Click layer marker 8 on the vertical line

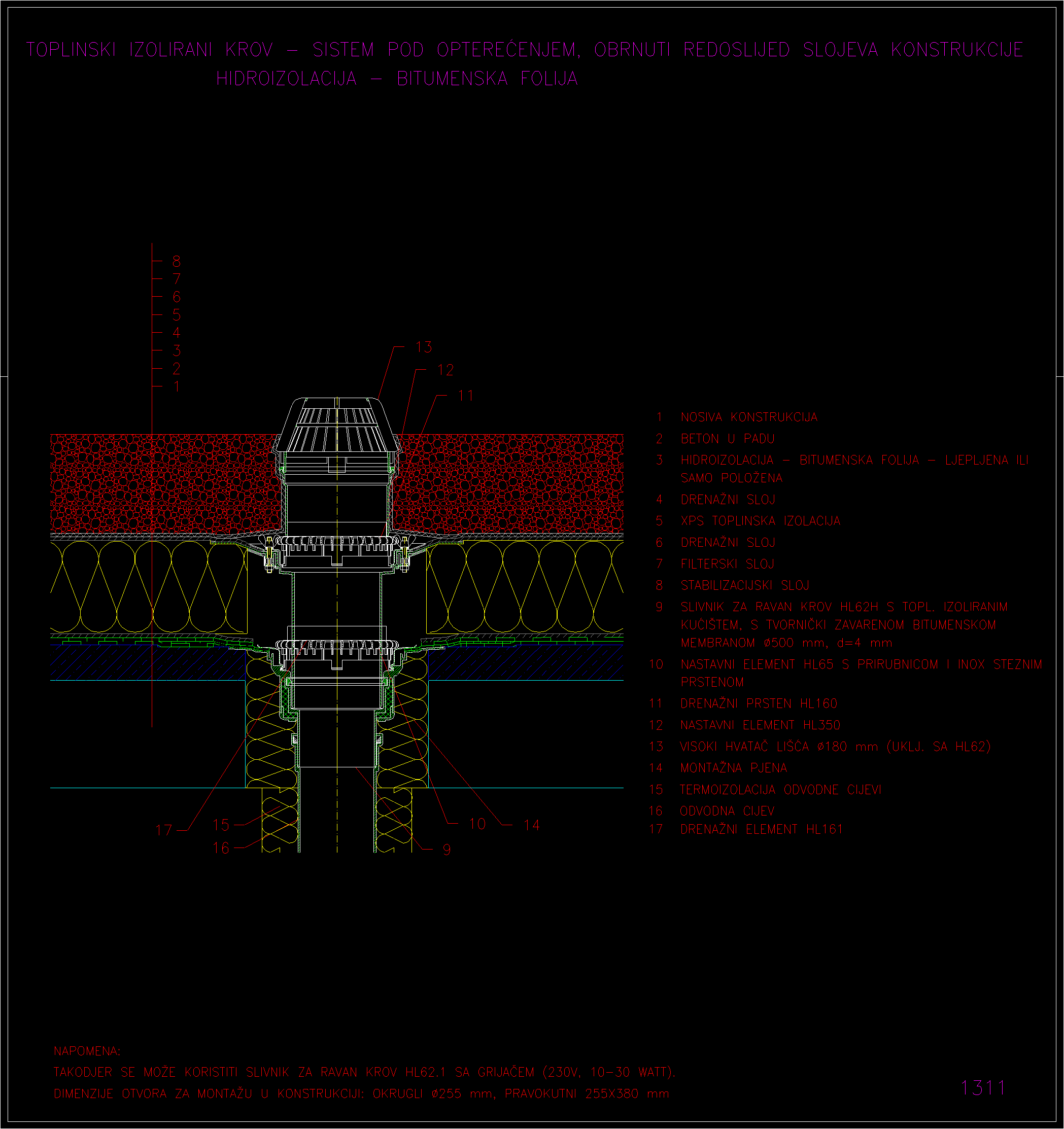point(177,261)
